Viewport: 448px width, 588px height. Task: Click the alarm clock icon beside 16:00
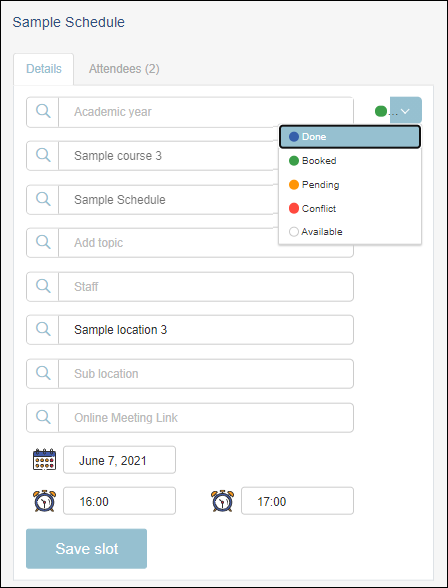tap(44, 501)
